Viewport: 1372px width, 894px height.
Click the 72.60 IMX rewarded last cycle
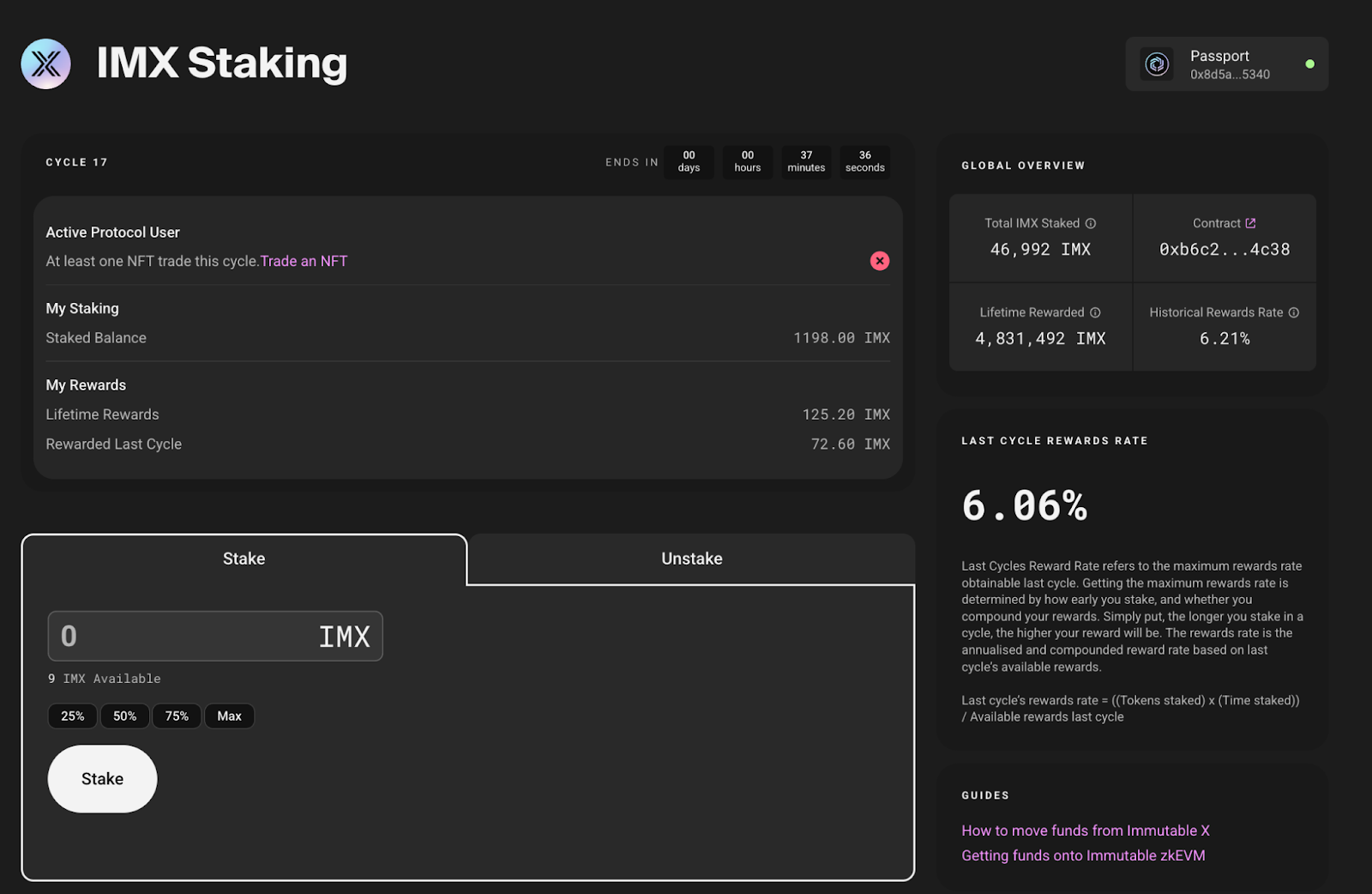851,444
